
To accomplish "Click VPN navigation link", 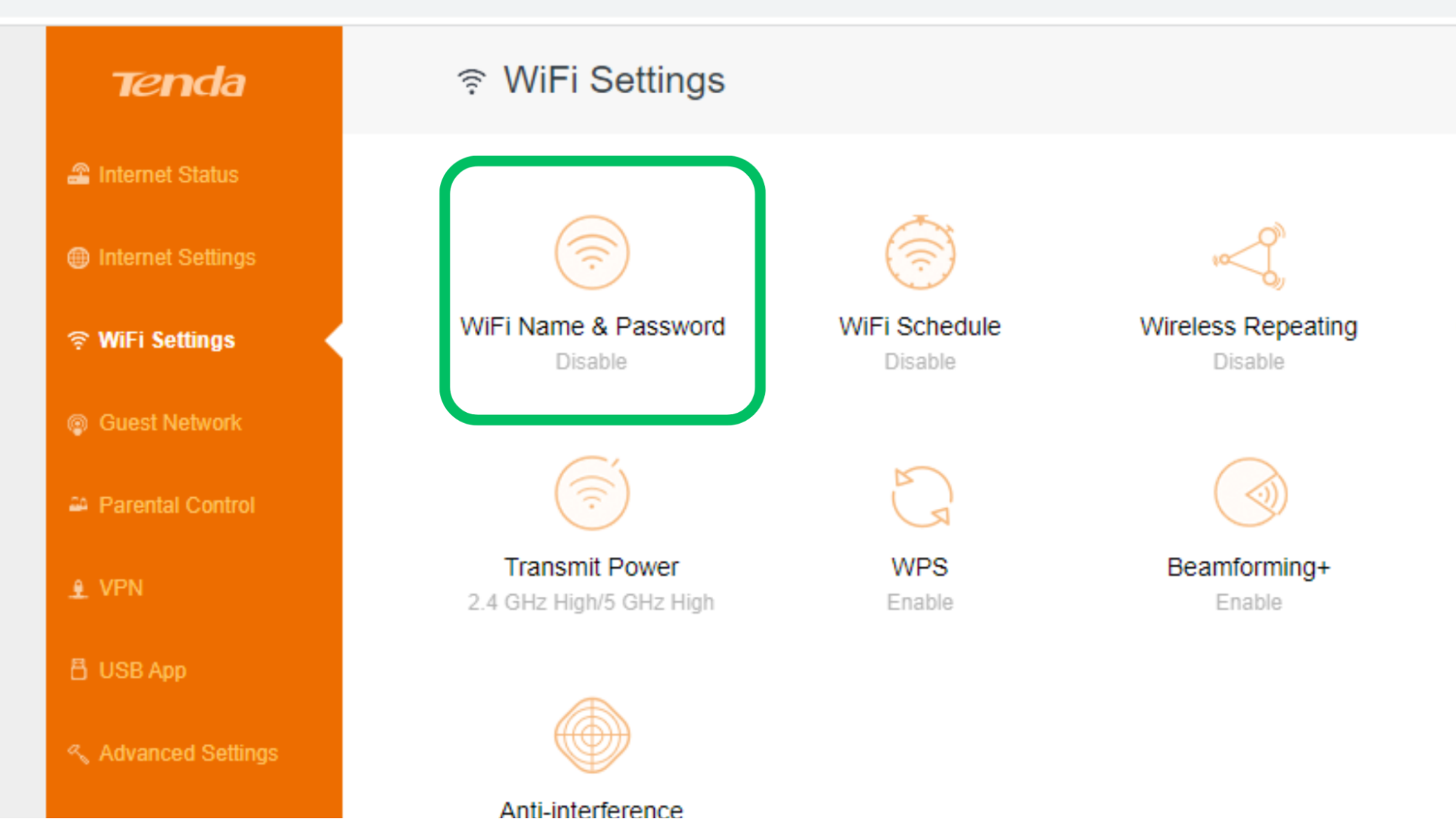I will 117,587.
